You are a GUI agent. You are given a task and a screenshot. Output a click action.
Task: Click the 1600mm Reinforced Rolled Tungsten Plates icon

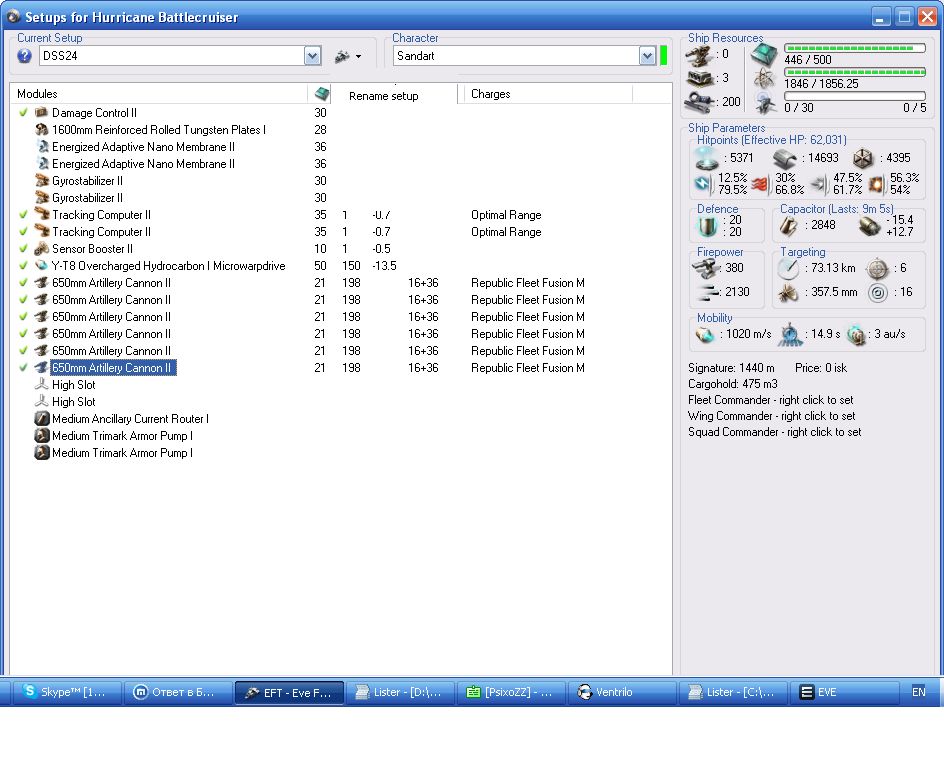tap(42, 129)
